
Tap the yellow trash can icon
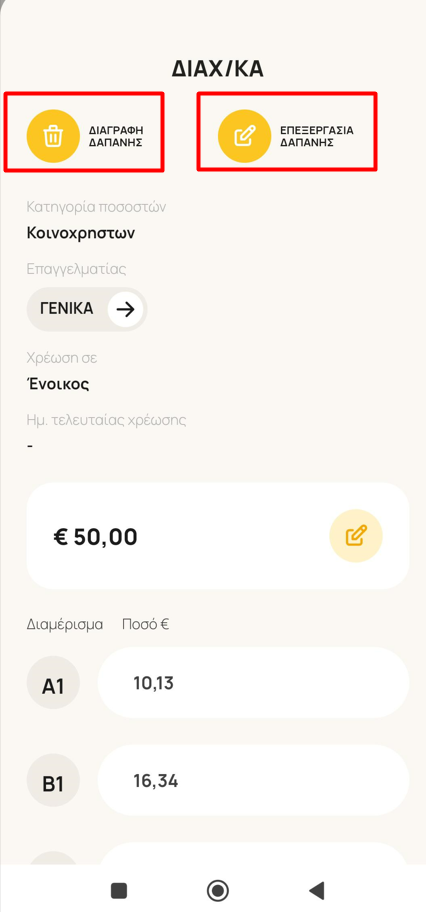click(54, 136)
